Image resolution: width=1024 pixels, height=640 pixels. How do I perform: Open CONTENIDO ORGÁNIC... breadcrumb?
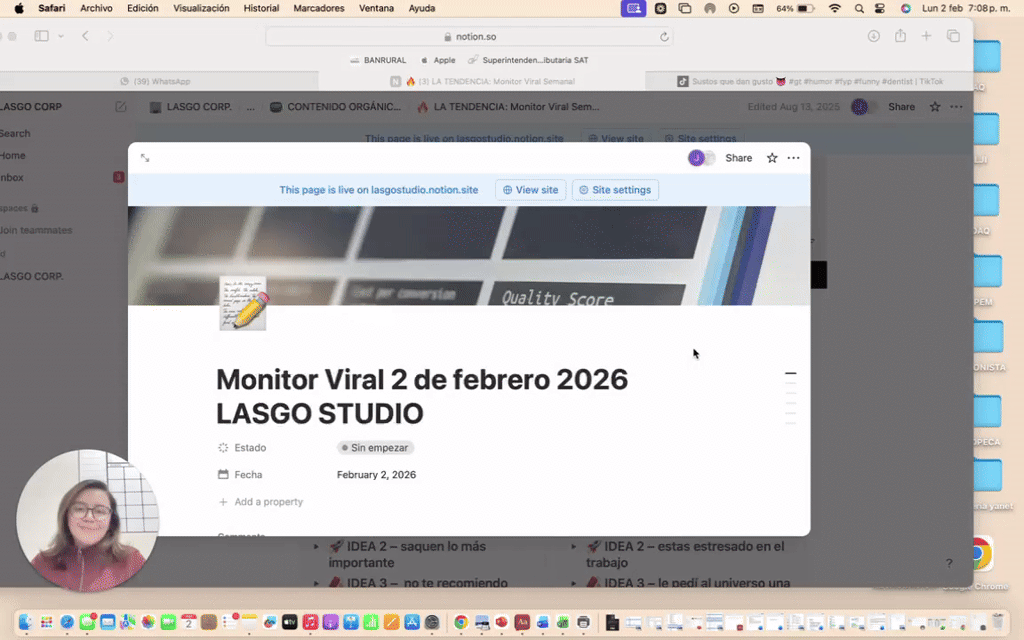tap(336, 107)
